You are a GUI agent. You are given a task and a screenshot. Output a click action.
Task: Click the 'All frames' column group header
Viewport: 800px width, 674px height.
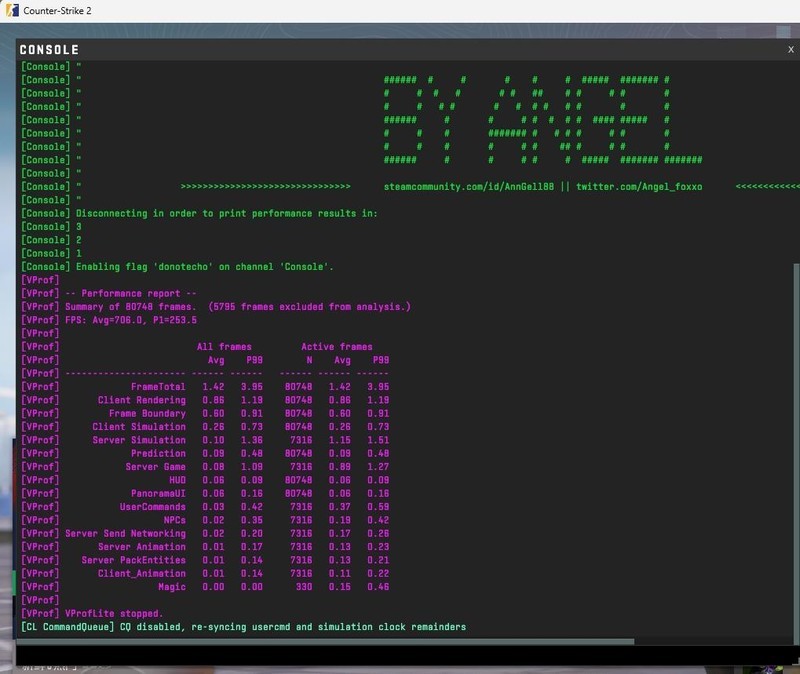(224, 347)
